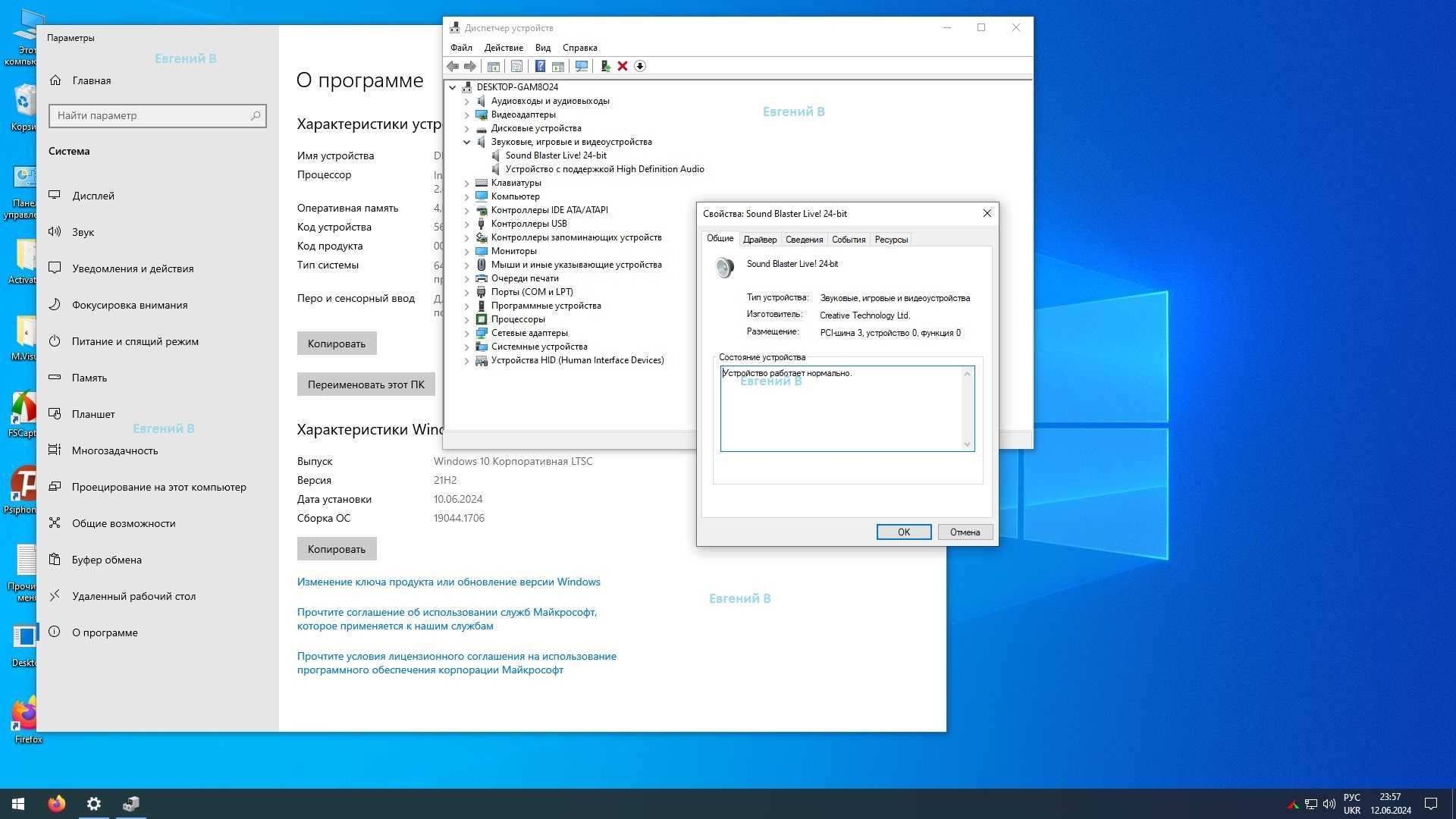The height and width of the screenshot is (819, 1456).
Task: Open the Изменение ключа продукта link
Action: coord(449,582)
